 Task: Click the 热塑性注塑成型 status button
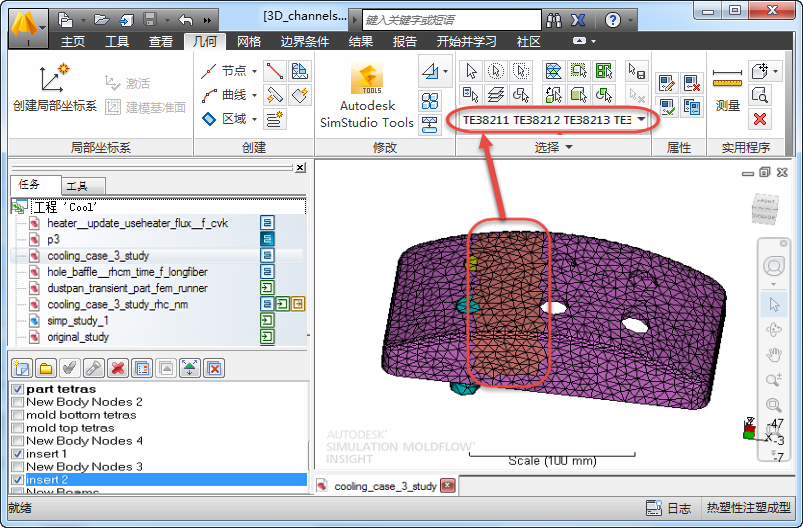click(x=748, y=508)
